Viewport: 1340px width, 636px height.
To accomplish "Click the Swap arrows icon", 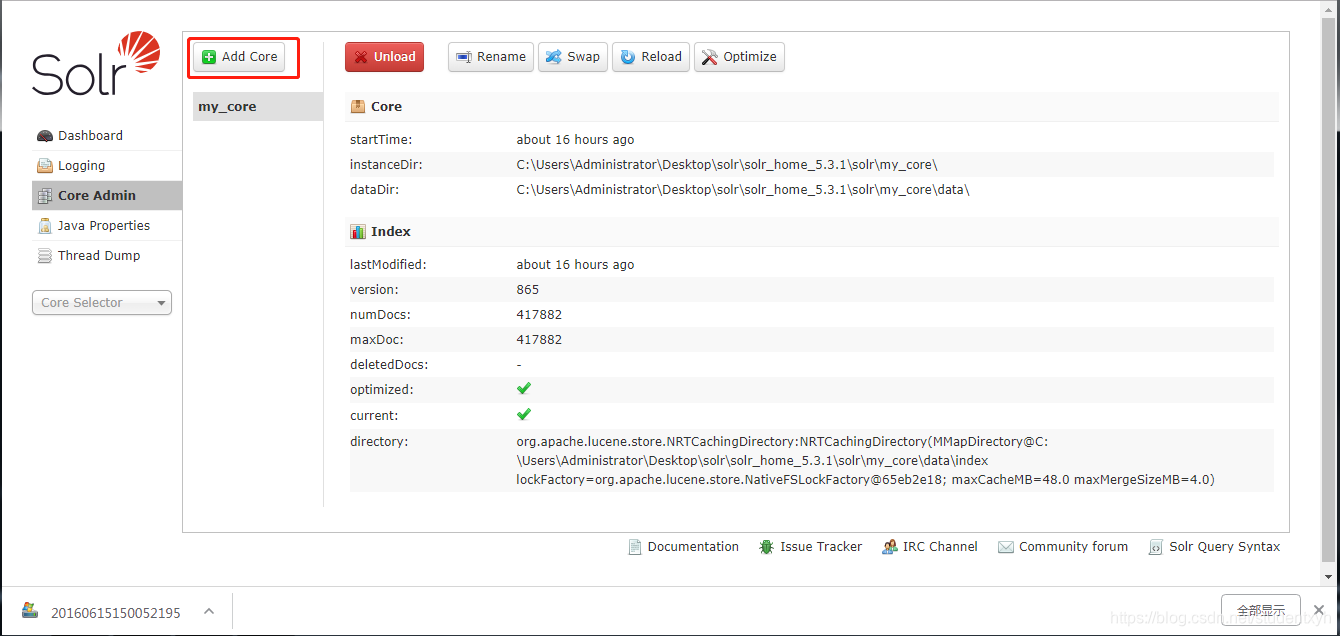I will point(554,57).
